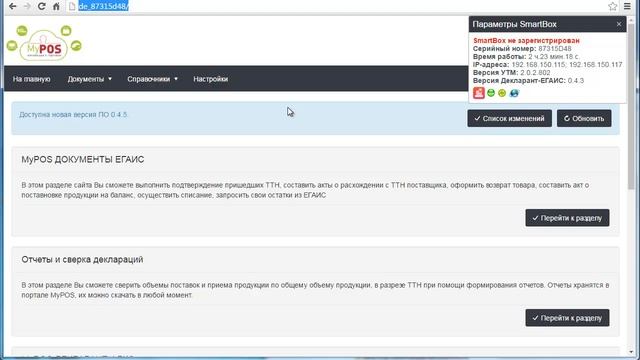Click the 'Доступна новая версия ПО 0.4.5' notice
The image size is (640, 360).
pos(73,115)
